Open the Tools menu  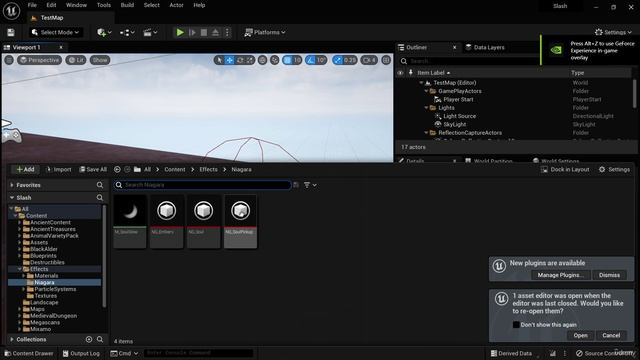pyautogui.click(x=104, y=5)
